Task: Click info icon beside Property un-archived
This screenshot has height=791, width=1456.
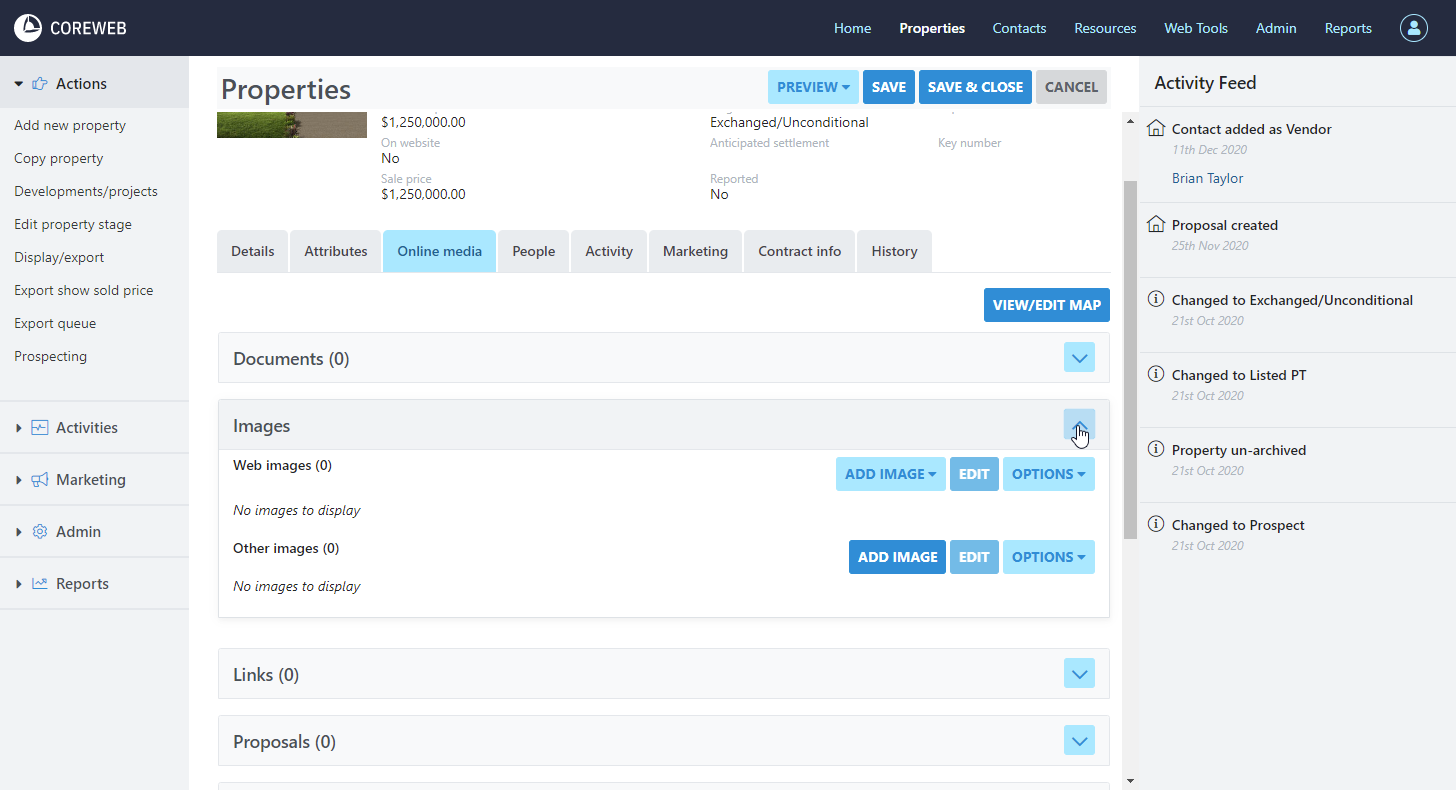Action: 1156,449
